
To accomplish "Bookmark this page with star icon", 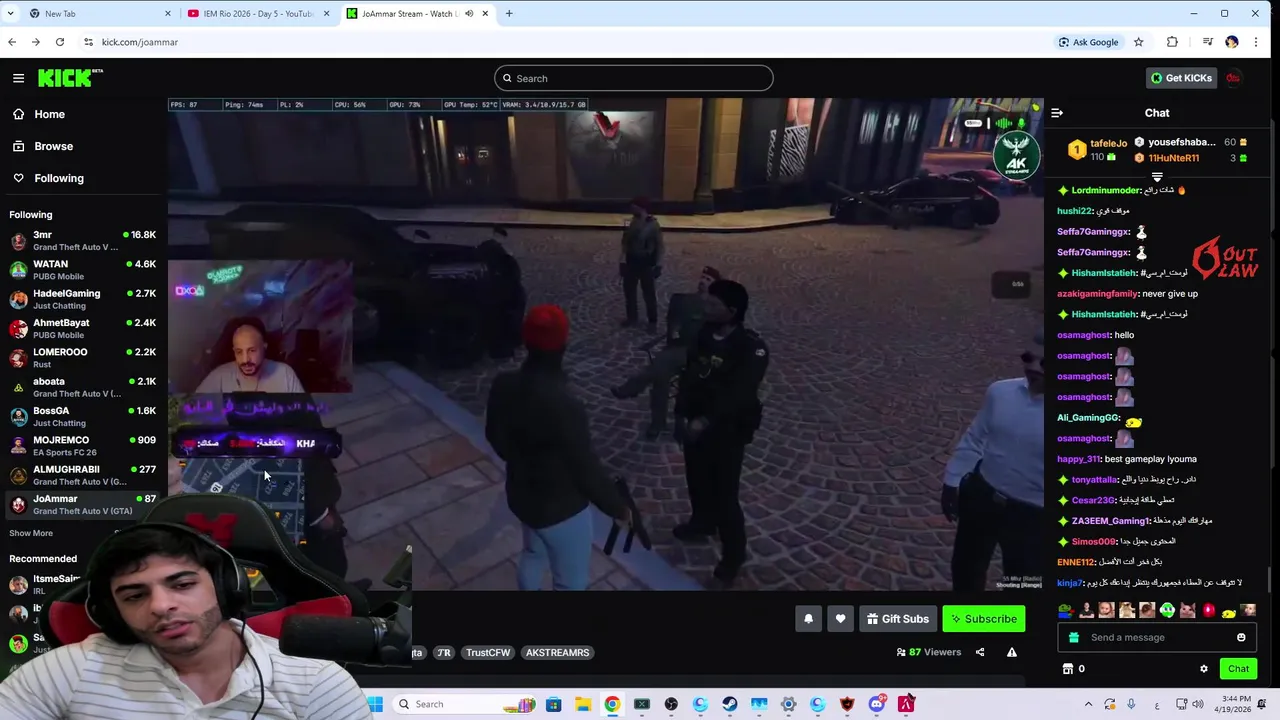I will coord(1138,42).
